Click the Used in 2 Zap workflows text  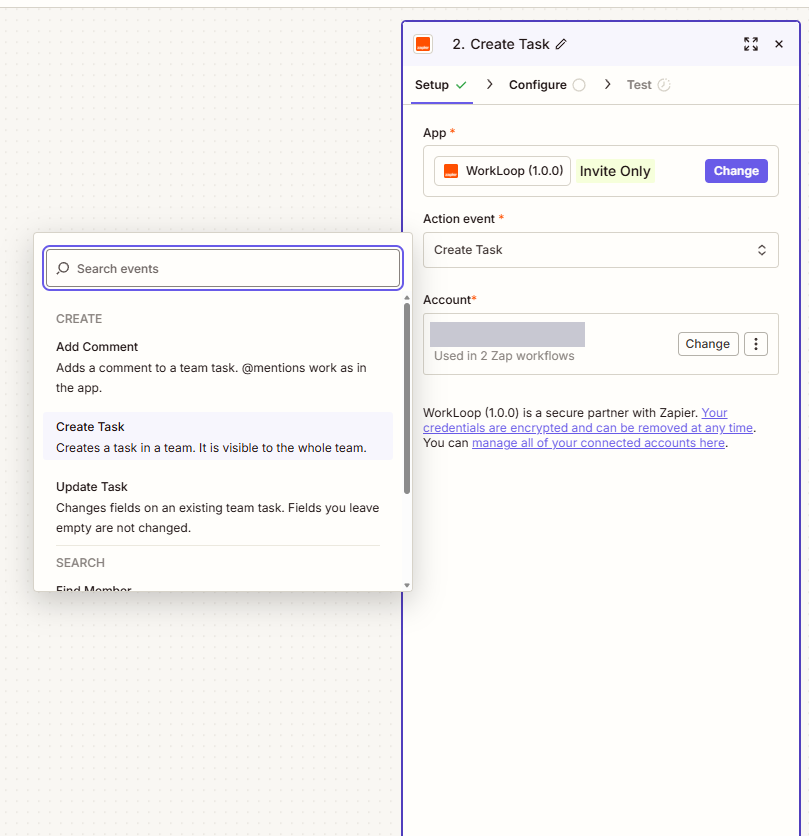tap(504, 356)
